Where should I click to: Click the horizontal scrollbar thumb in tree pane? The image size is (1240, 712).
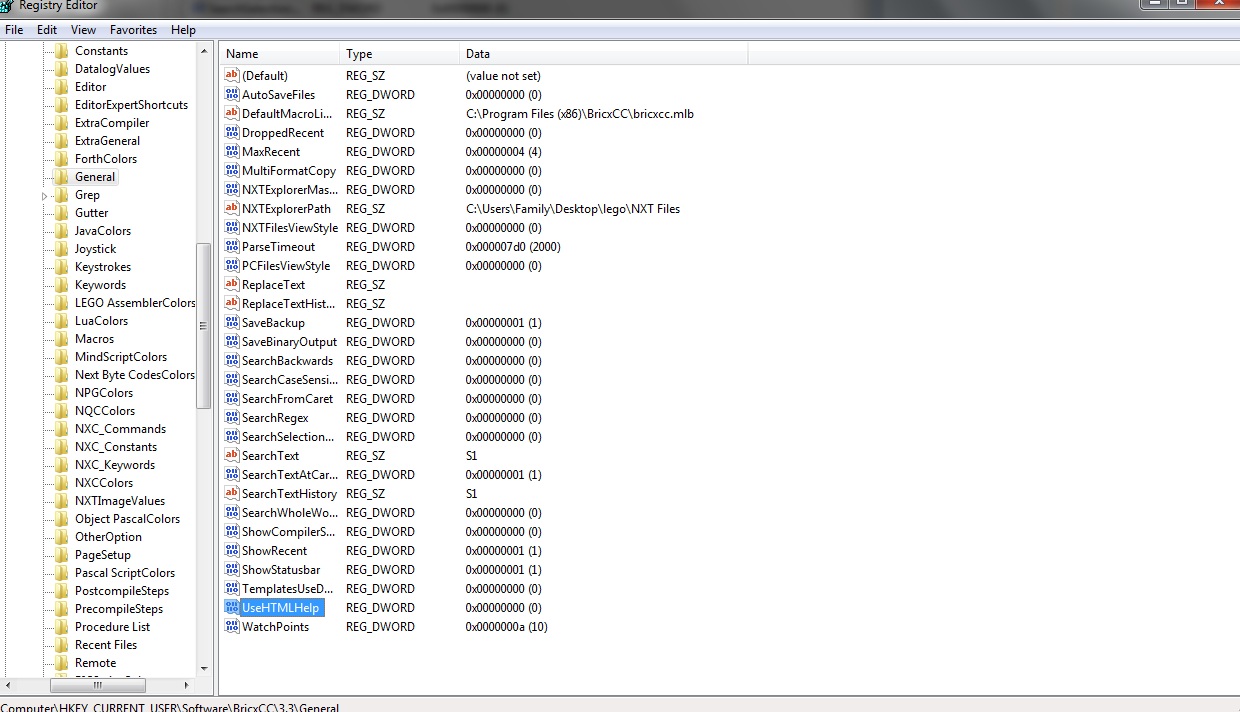pos(97,685)
